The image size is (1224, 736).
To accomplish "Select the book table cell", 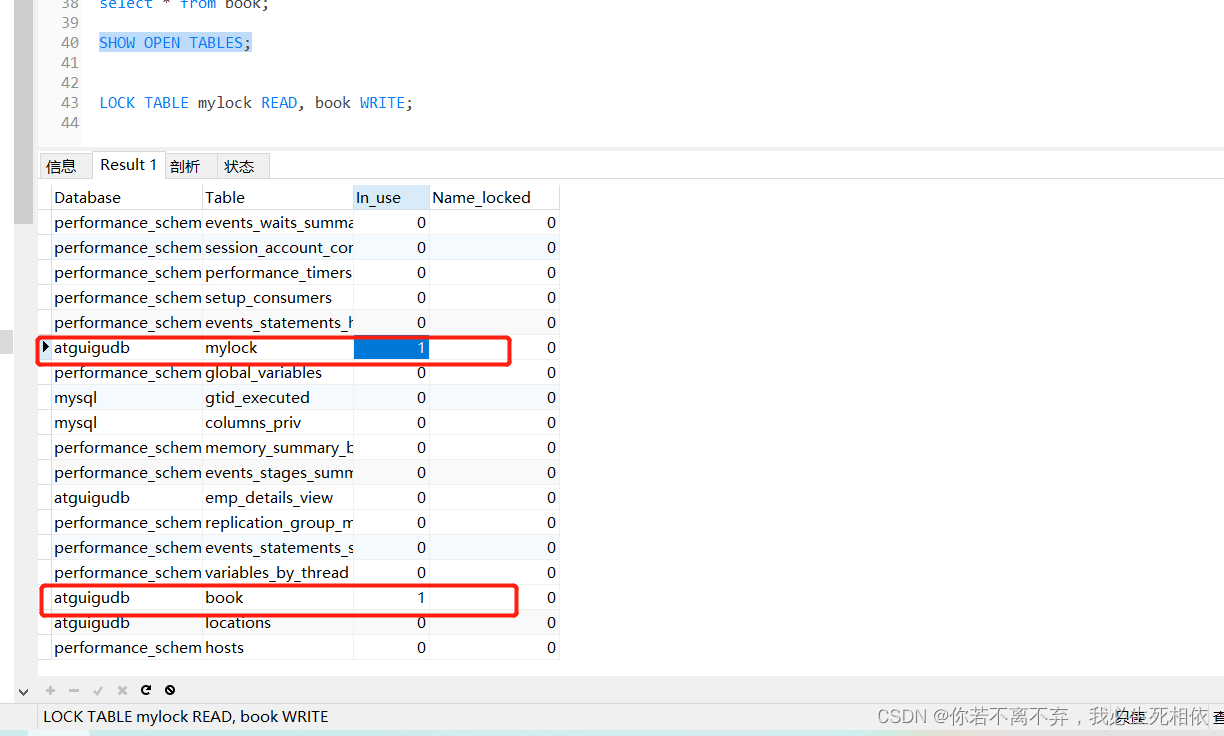I will click(x=278, y=598).
